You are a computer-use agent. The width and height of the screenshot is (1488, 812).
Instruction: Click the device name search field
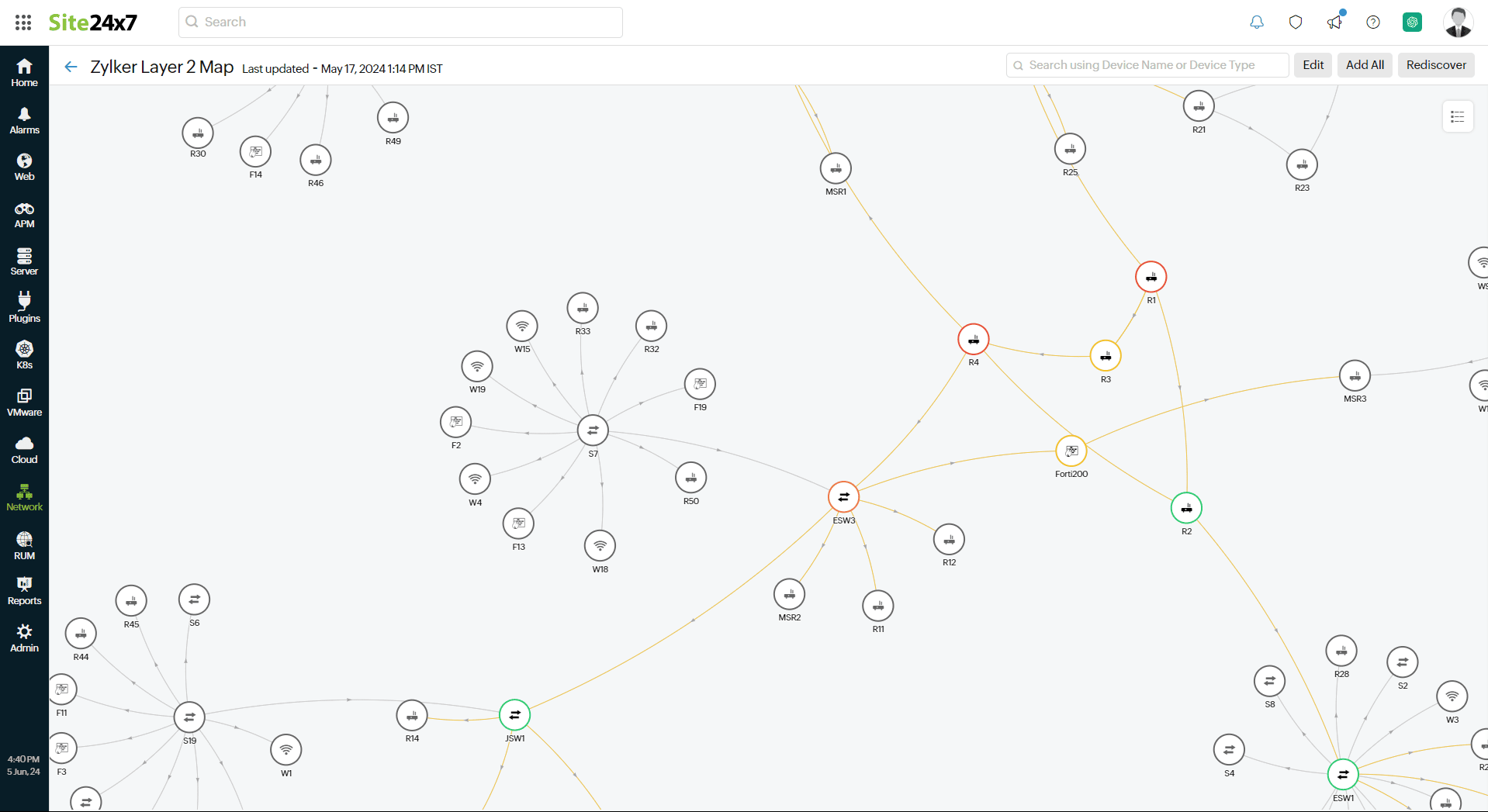coord(1147,64)
